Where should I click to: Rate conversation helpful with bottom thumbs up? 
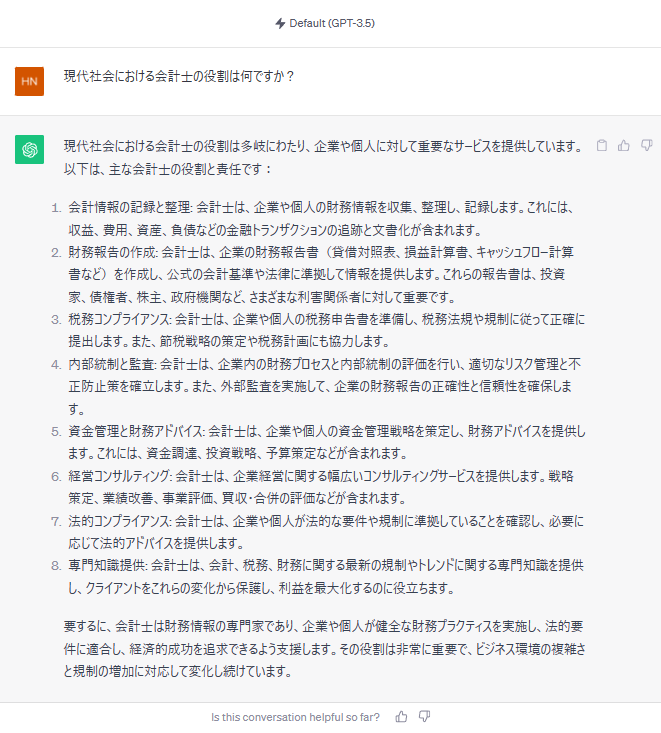(401, 717)
